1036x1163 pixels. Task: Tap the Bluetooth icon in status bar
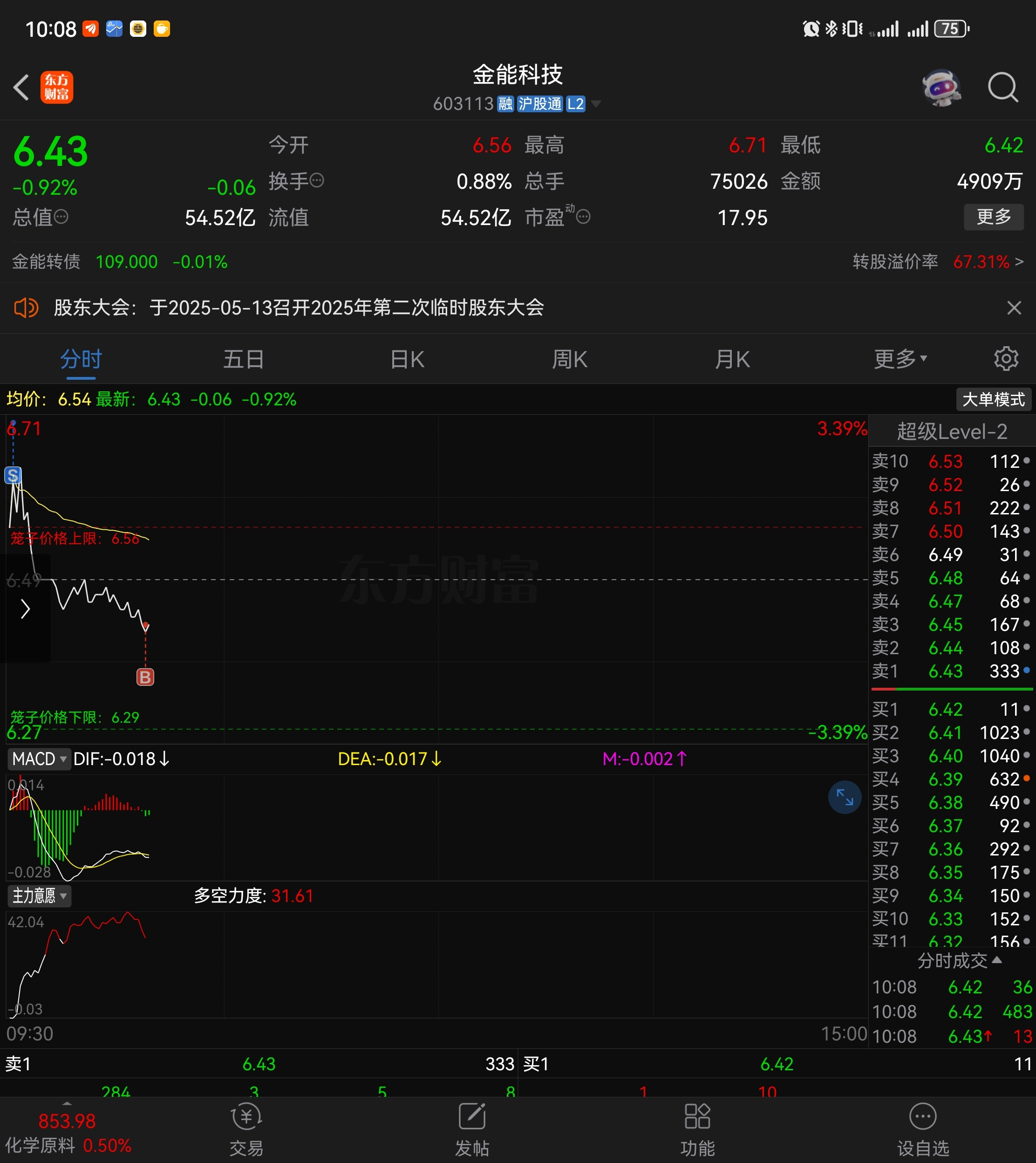pos(831,28)
